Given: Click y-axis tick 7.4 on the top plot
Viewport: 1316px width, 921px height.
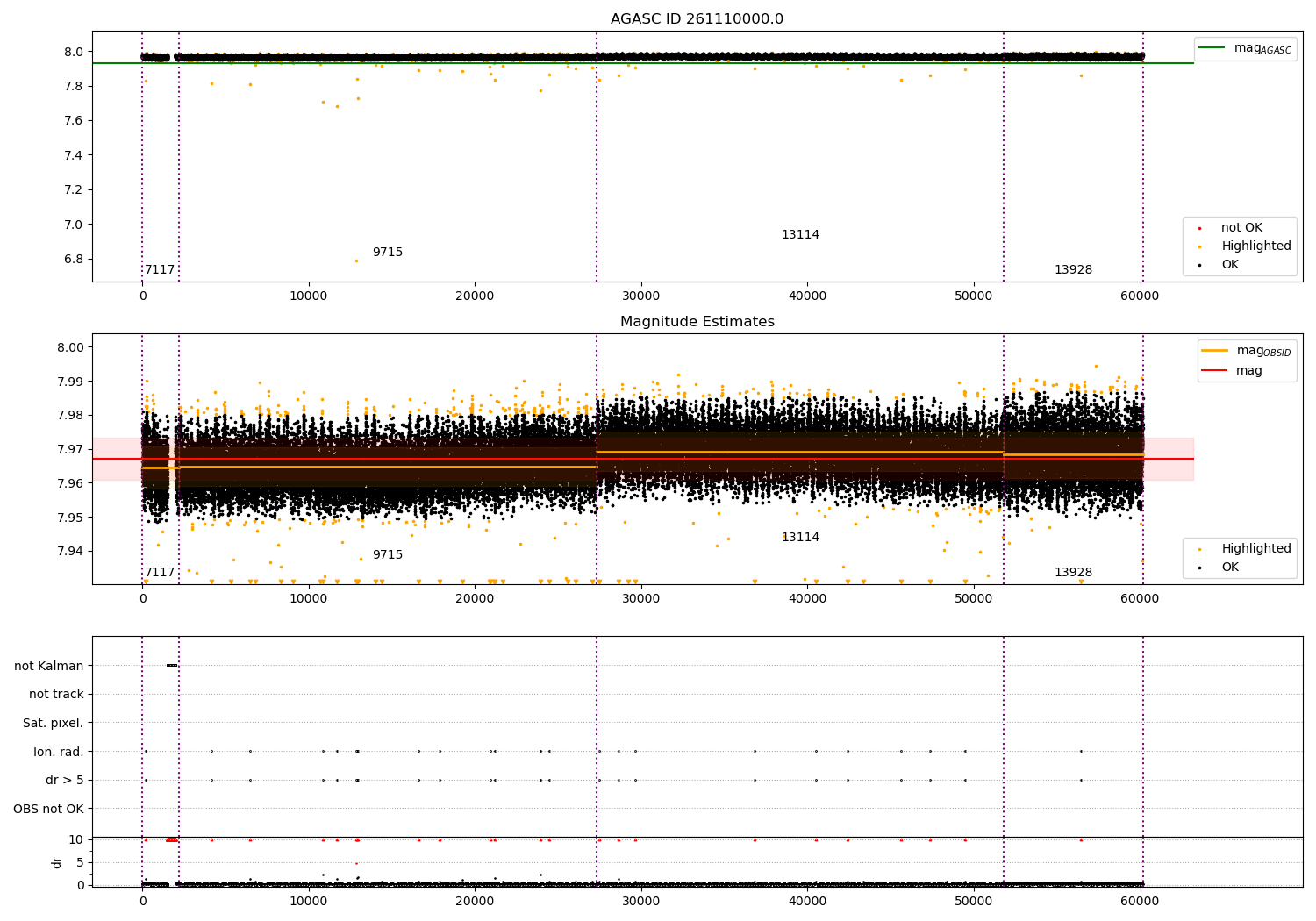Looking at the screenshot, I should [75, 155].
